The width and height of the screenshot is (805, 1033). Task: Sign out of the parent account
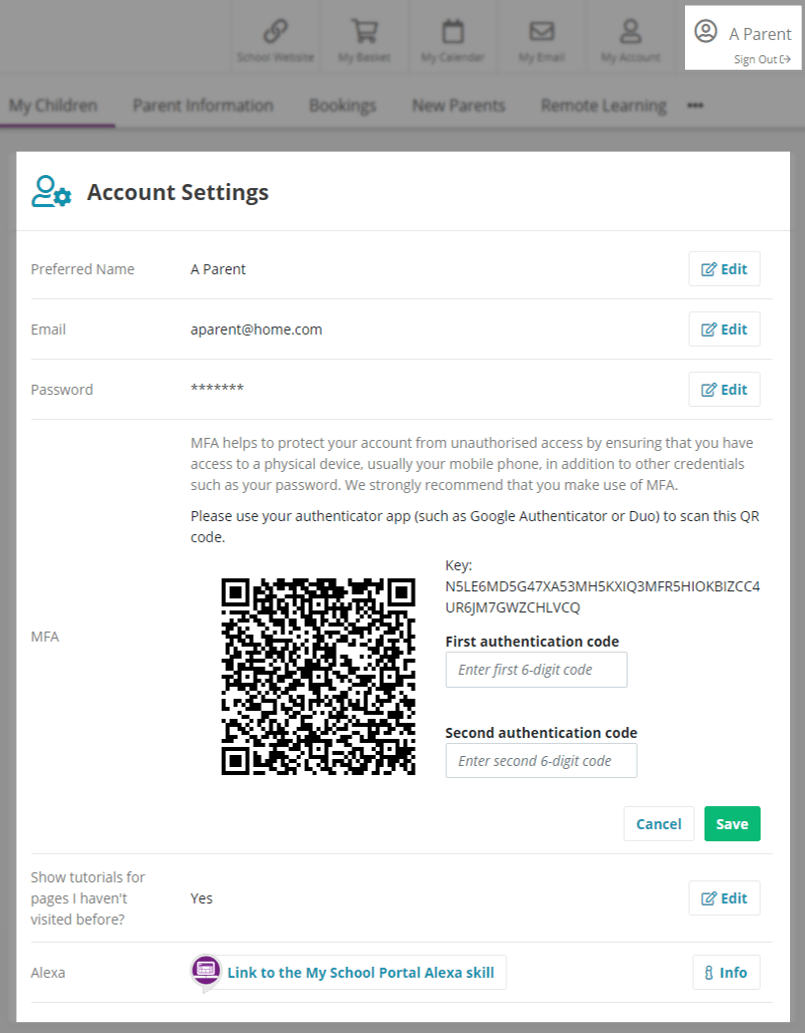tap(762, 59)
